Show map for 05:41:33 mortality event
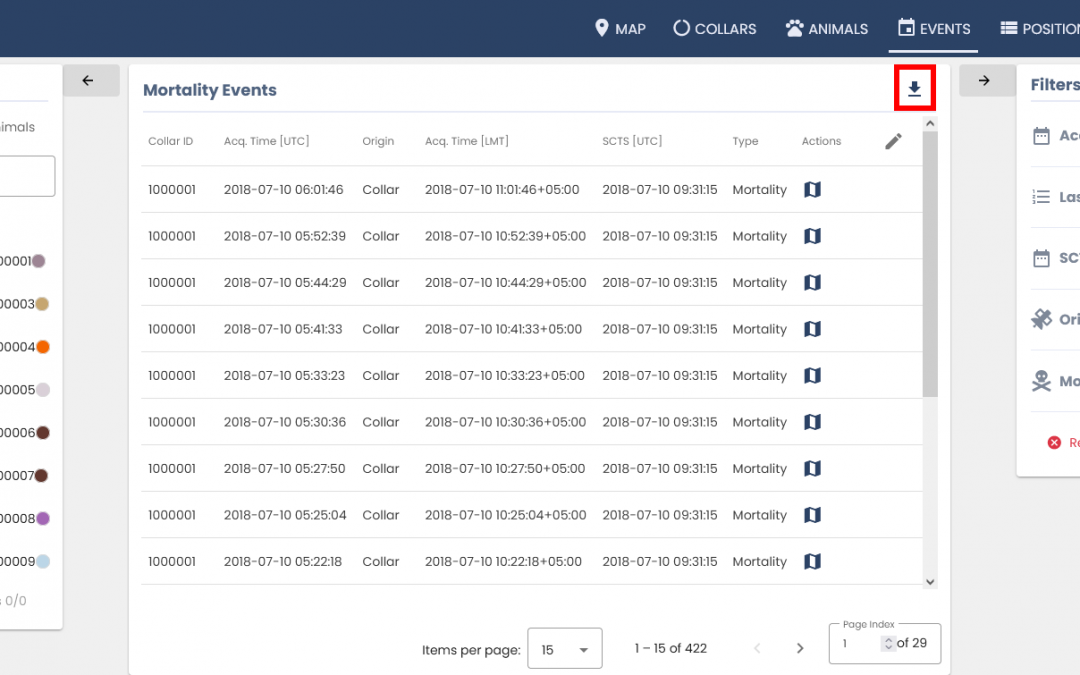This screenshot has height=675, width=1080. [812, 329]
